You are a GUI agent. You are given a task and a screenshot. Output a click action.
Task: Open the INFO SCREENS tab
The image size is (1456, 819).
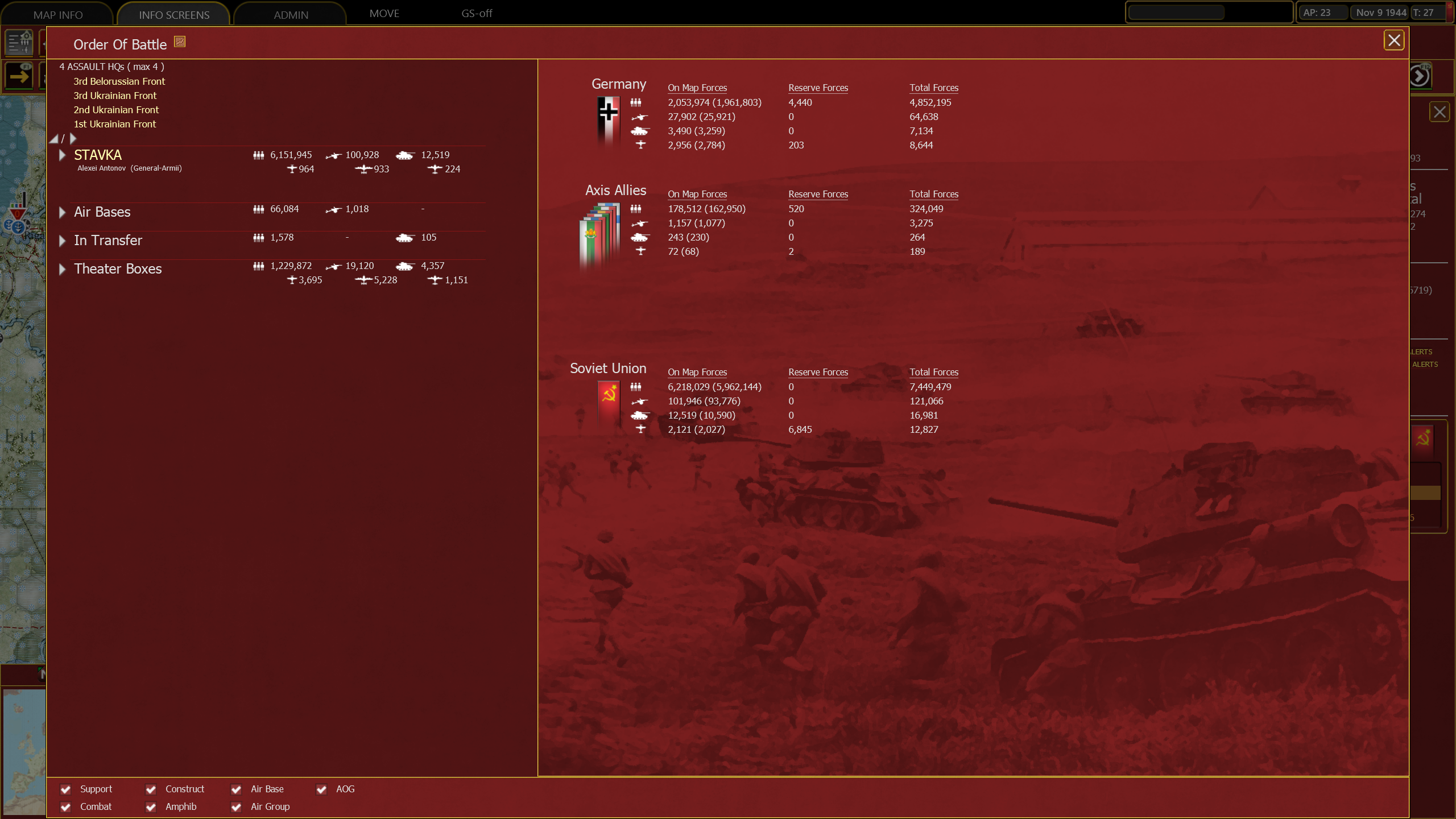174,15
